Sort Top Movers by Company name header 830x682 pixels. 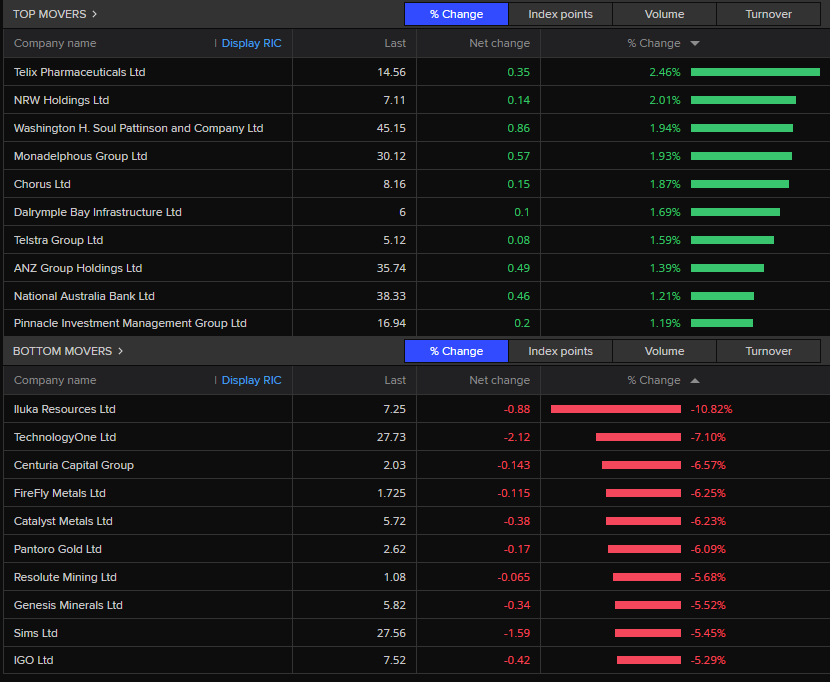[x=55, y=43]
